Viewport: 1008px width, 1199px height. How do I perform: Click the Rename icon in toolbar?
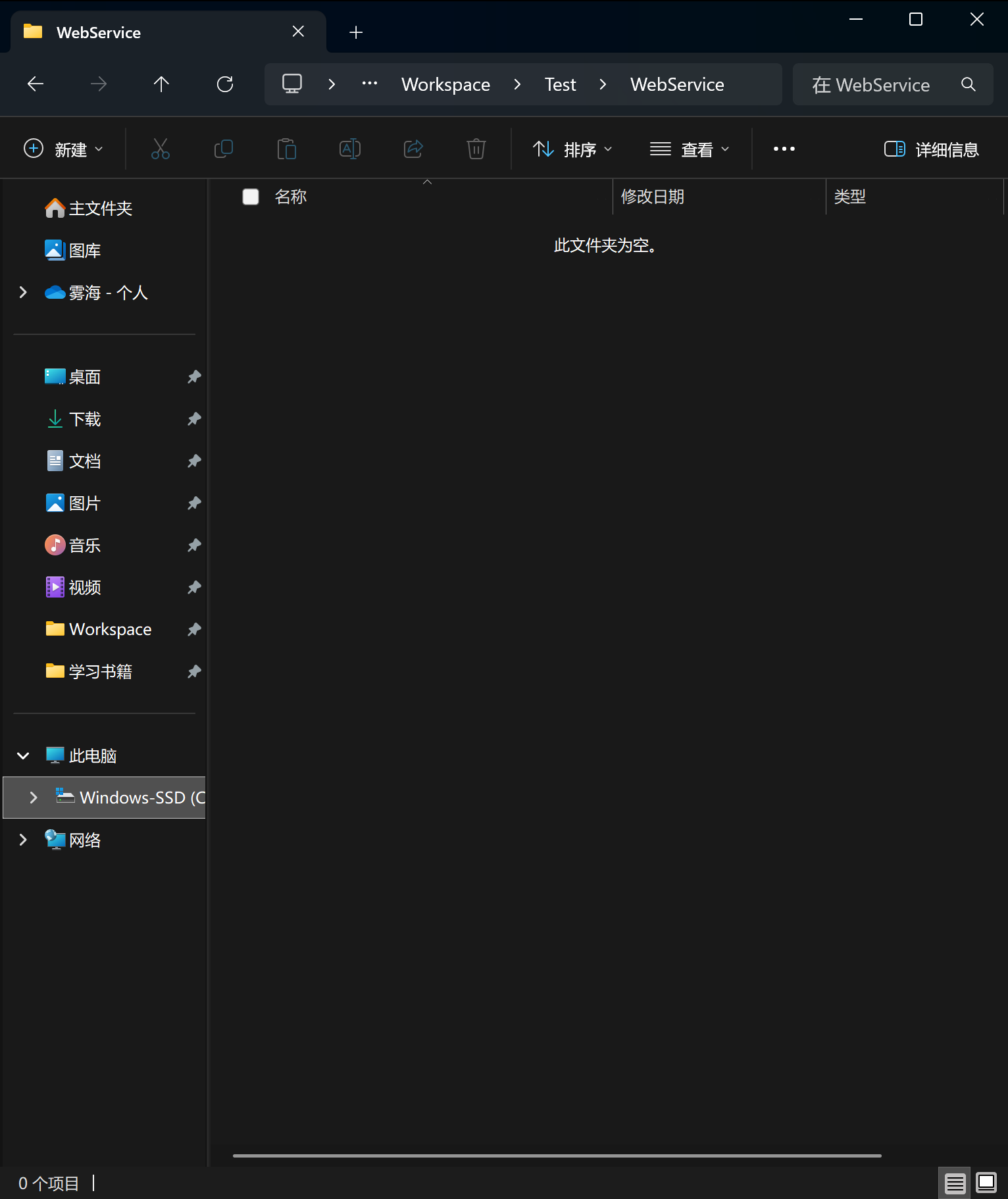[x=350, y=149]
